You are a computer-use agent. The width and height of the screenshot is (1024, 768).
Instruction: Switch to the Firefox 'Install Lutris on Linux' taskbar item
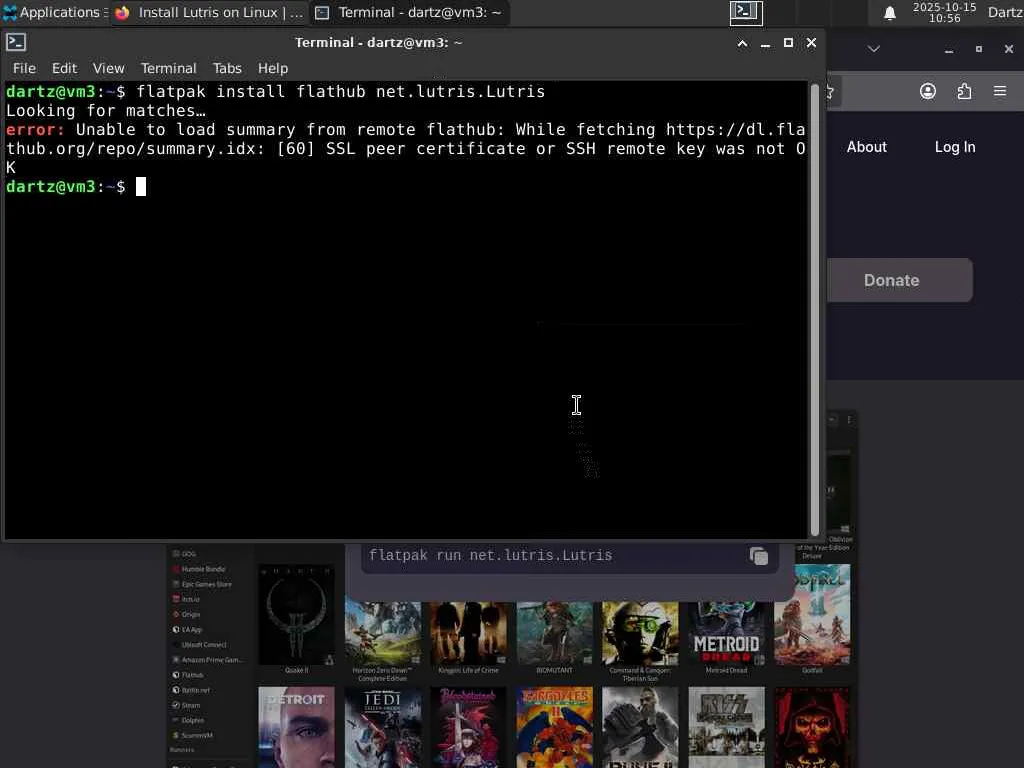209,12
